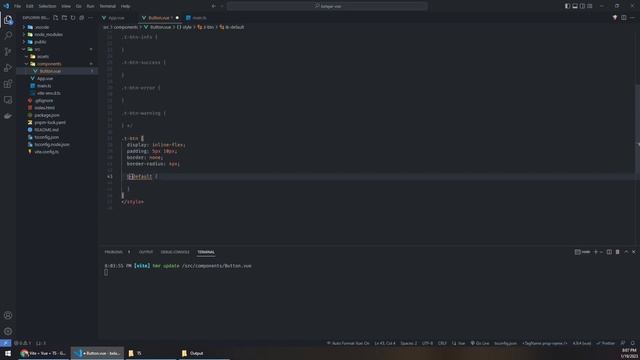Viewport: 640px width, 360px height.
Task: Toggle secondary side bar layout button
Action: [582, 6]
